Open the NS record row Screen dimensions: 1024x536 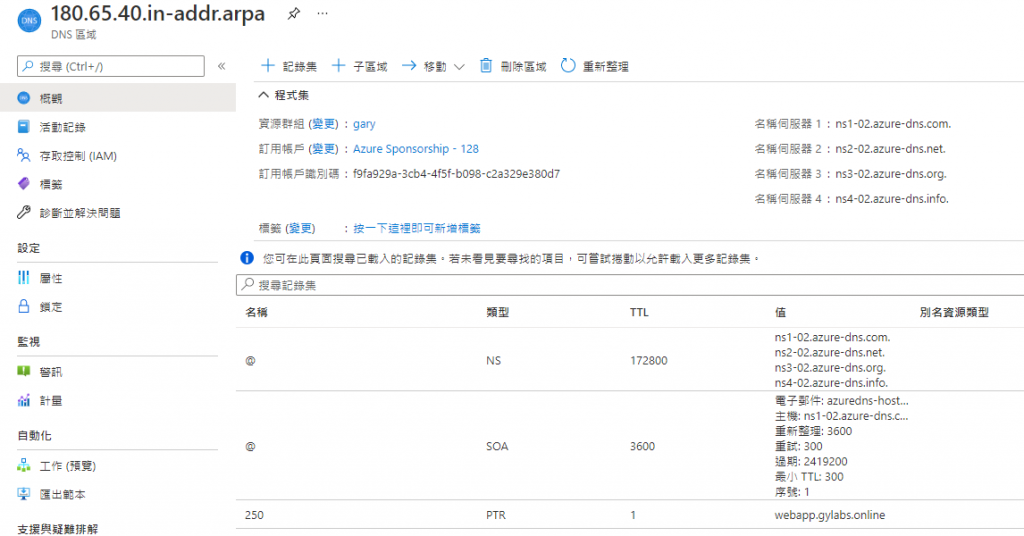click(x=630, y=360)
